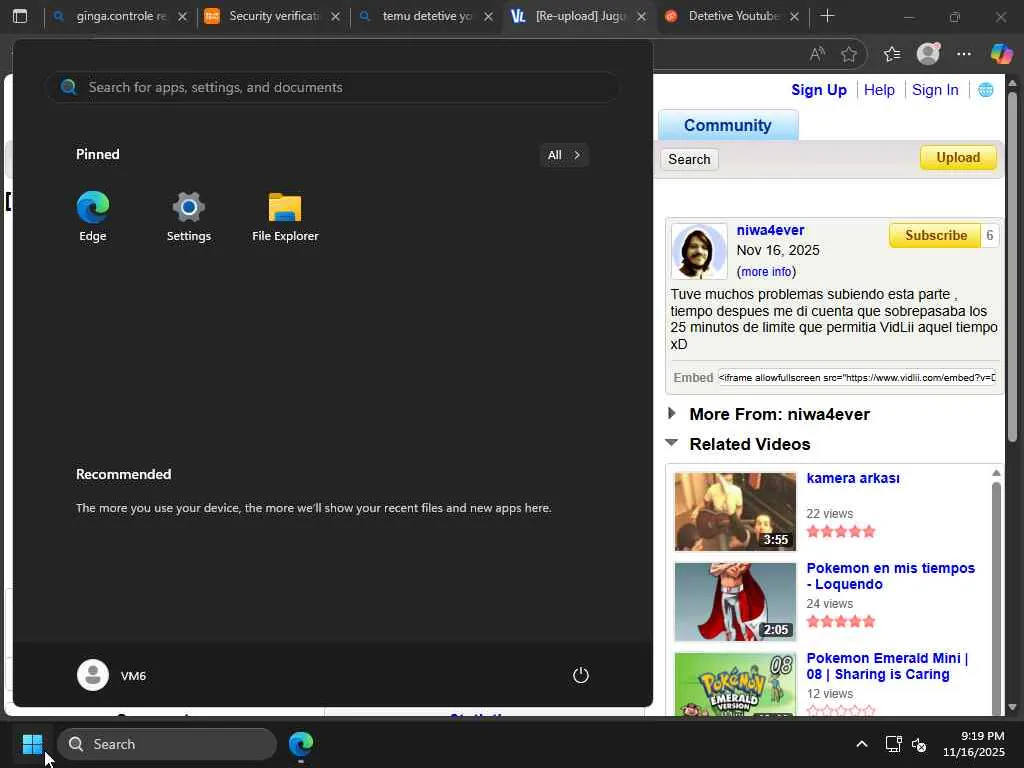The image size is (1024, 768).
Task: Close the Security verification tab
Action: [x=335, y=16]
